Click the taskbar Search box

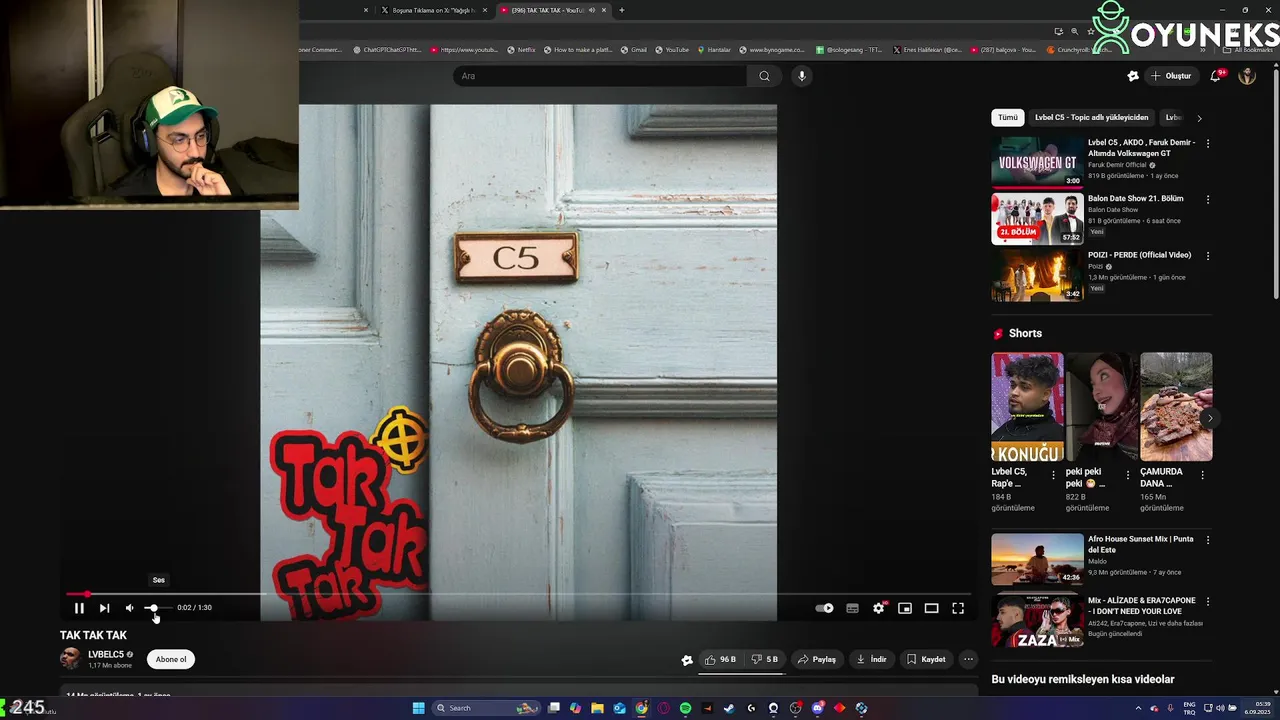coord(486,708)
